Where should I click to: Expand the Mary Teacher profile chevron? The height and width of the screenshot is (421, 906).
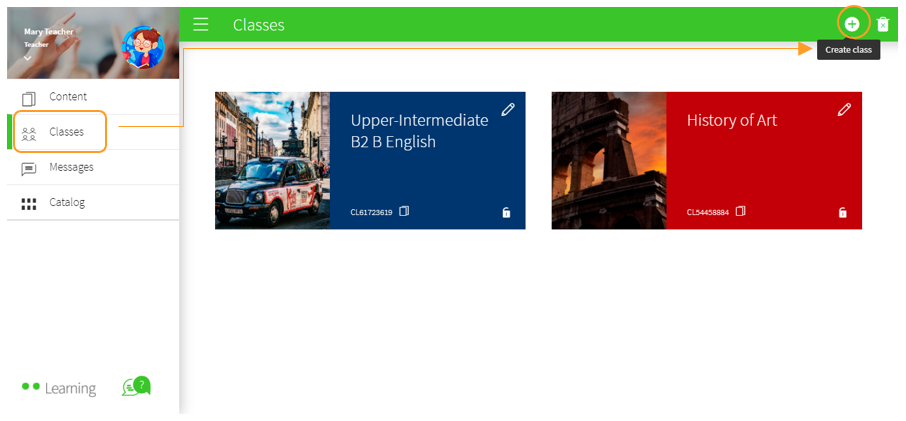pyautogui.click(x=28, y=58)
